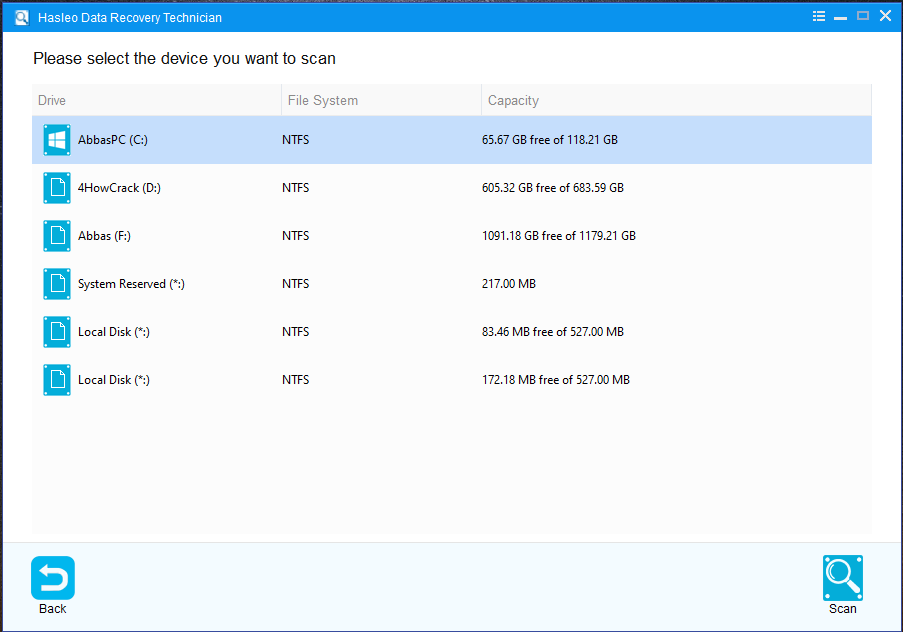
Task: Click the 217.00 MB capacity value
Action: pyautogui.click(x=509, y=284)
